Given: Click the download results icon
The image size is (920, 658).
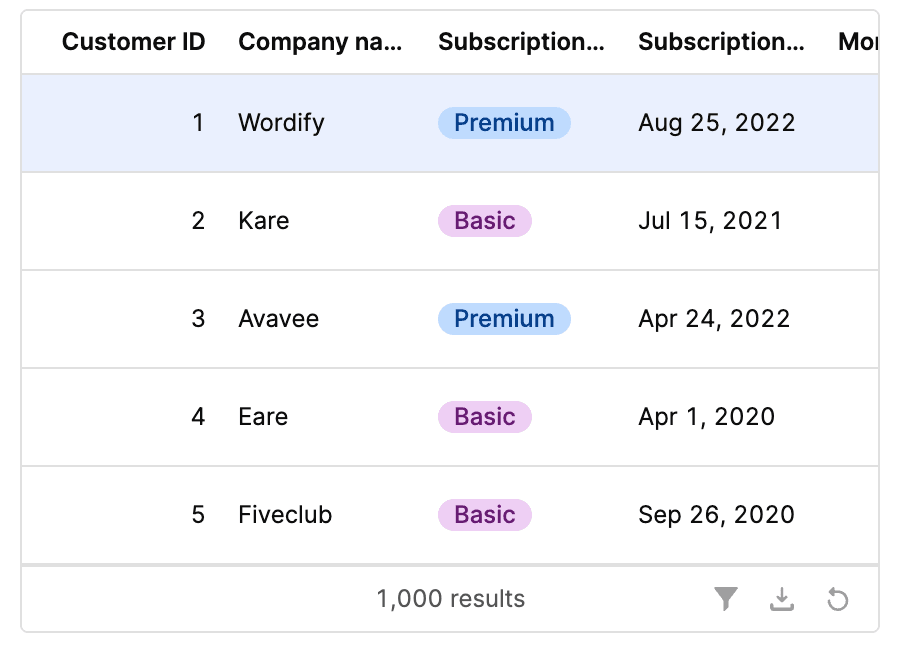Looking at the screenshot, I should pos(782,599).
